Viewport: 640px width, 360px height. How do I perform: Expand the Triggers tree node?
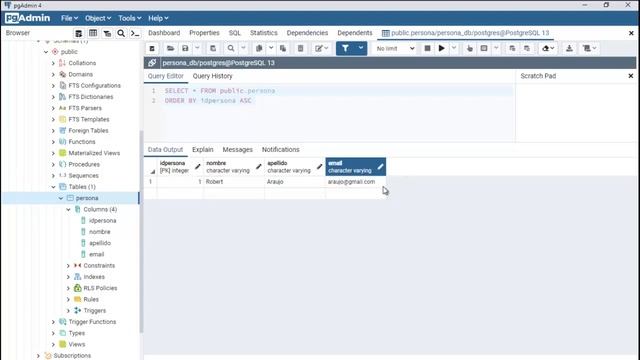(69, 311)
